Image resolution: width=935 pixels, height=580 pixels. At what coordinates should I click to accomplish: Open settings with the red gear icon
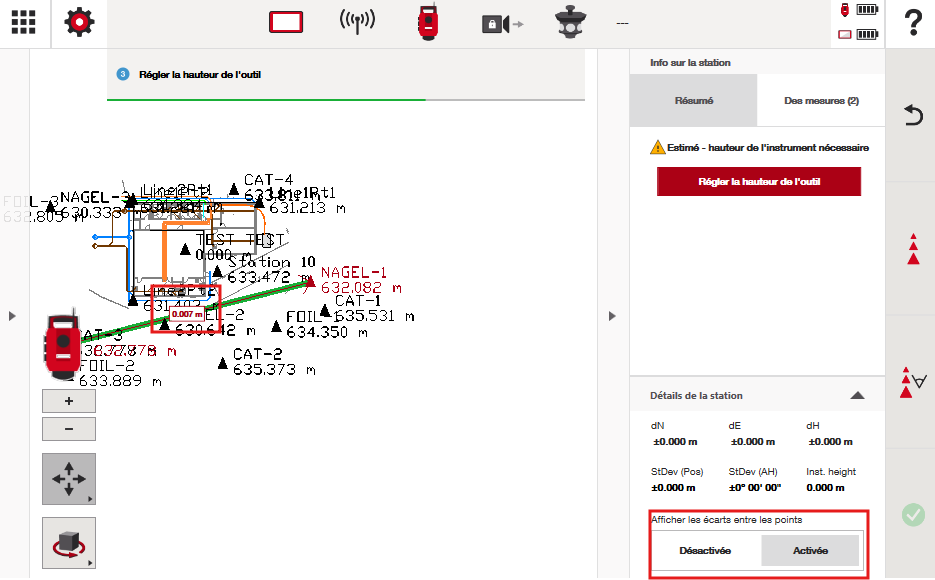point(79,23)
